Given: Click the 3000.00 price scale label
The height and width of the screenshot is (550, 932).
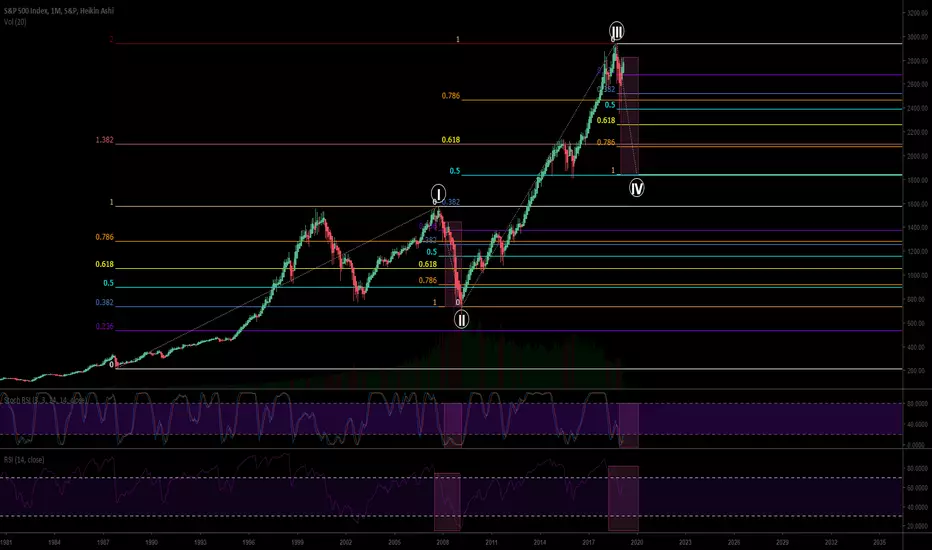Looking at the screenshot, I should click(x=918, y=37).
